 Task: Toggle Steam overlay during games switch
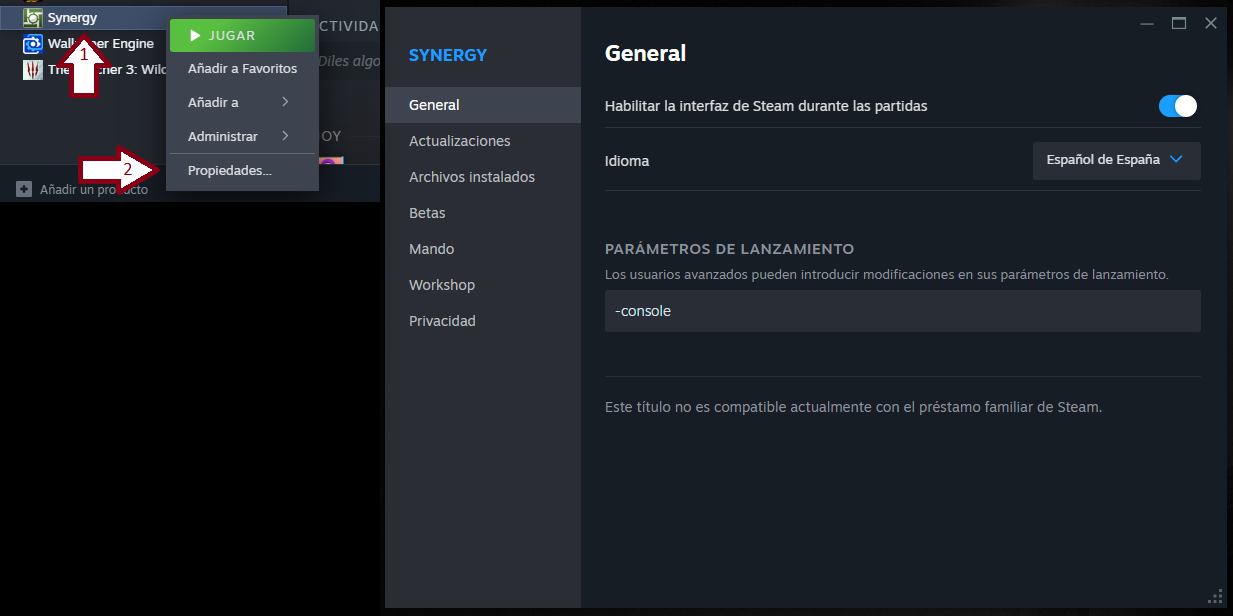1178,106
